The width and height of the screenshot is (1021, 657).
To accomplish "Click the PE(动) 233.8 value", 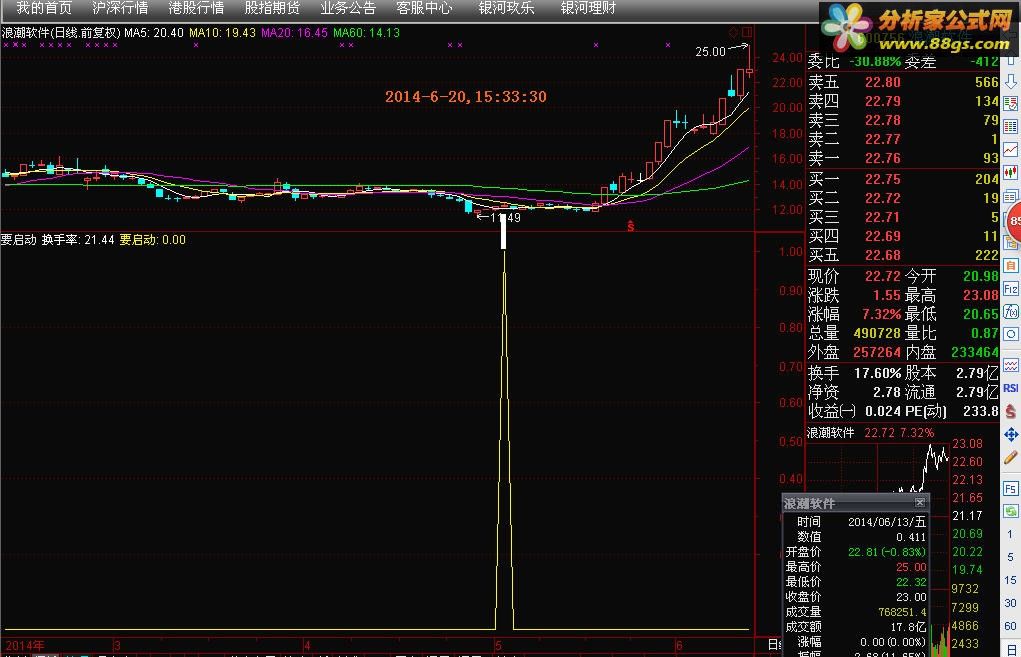I will 981,411.
